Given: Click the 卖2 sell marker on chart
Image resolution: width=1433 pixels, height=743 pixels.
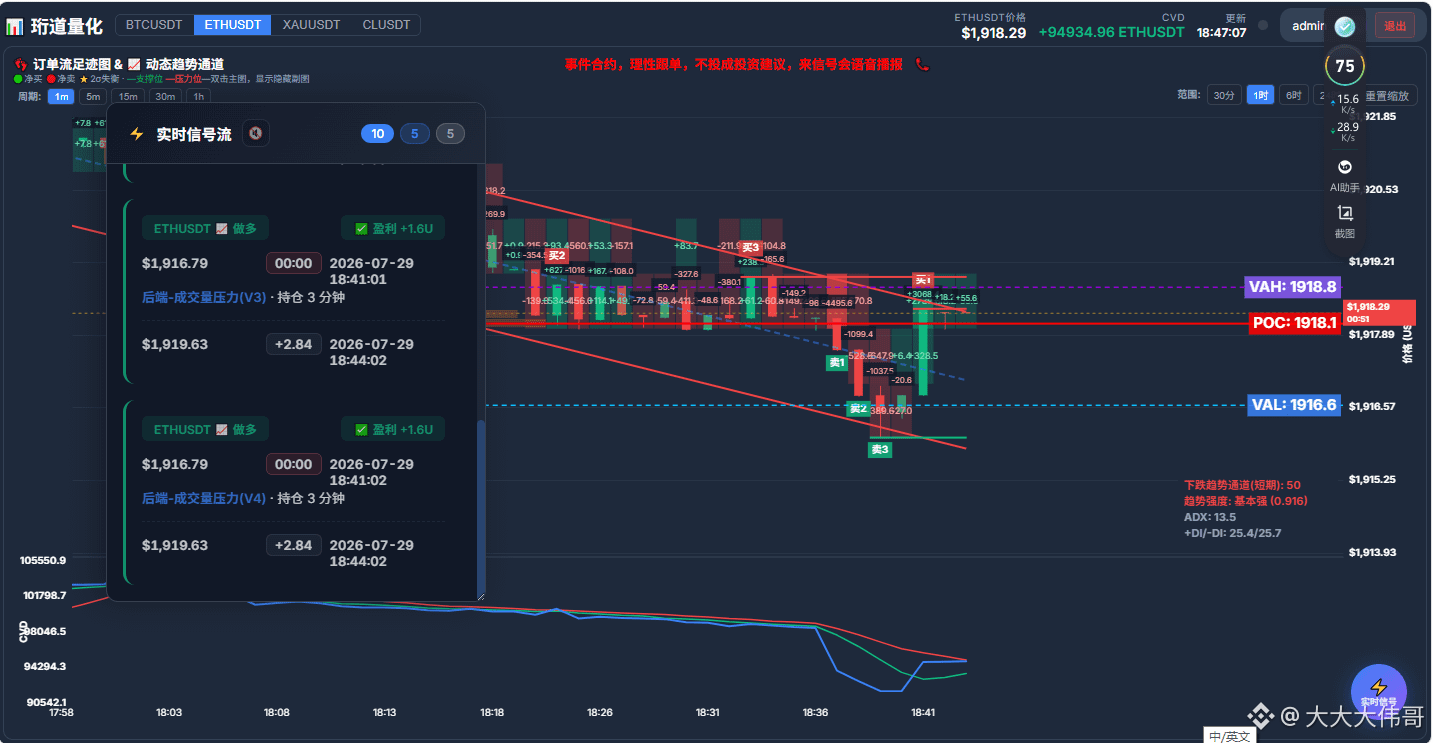Looking at the screenshot, I should tap(858, 409).
